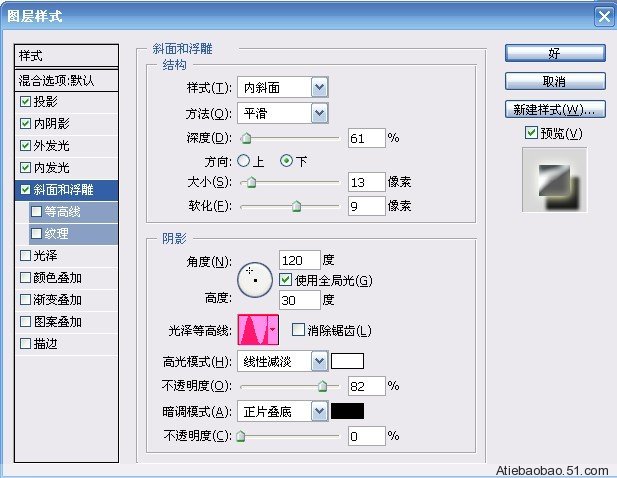Expand the gloss contour picker arrow

click(272, 330)
